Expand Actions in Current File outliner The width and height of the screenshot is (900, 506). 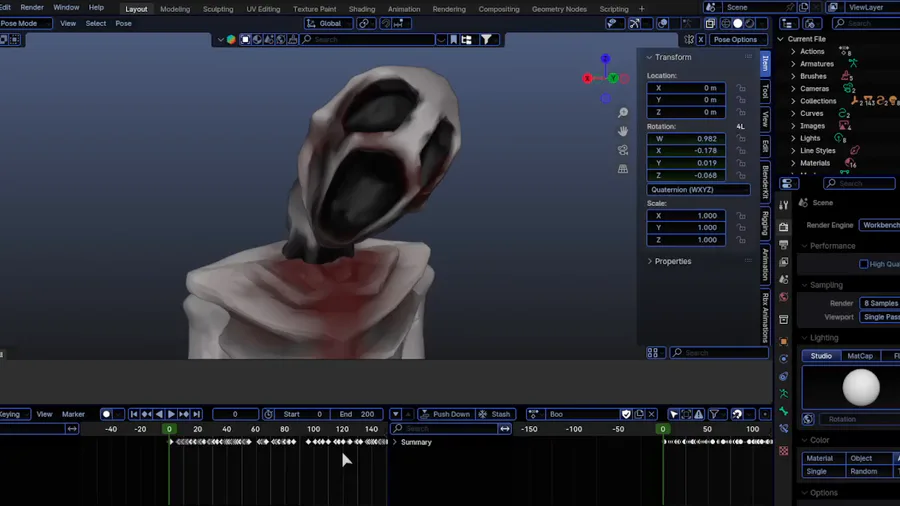tap(793, 52)
